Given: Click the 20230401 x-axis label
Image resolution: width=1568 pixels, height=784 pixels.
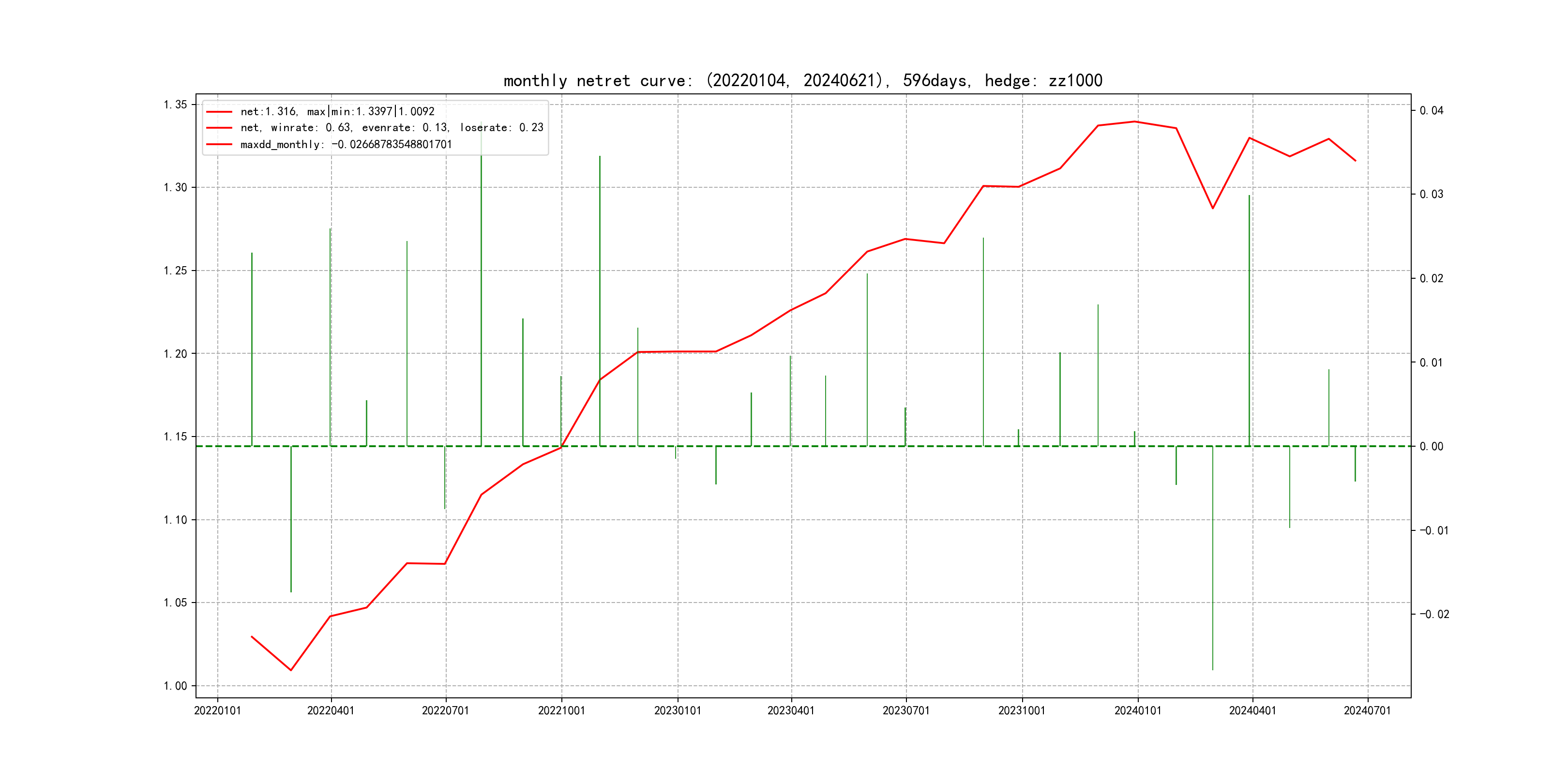Looking at the screenshot, I should click(791, 711).
